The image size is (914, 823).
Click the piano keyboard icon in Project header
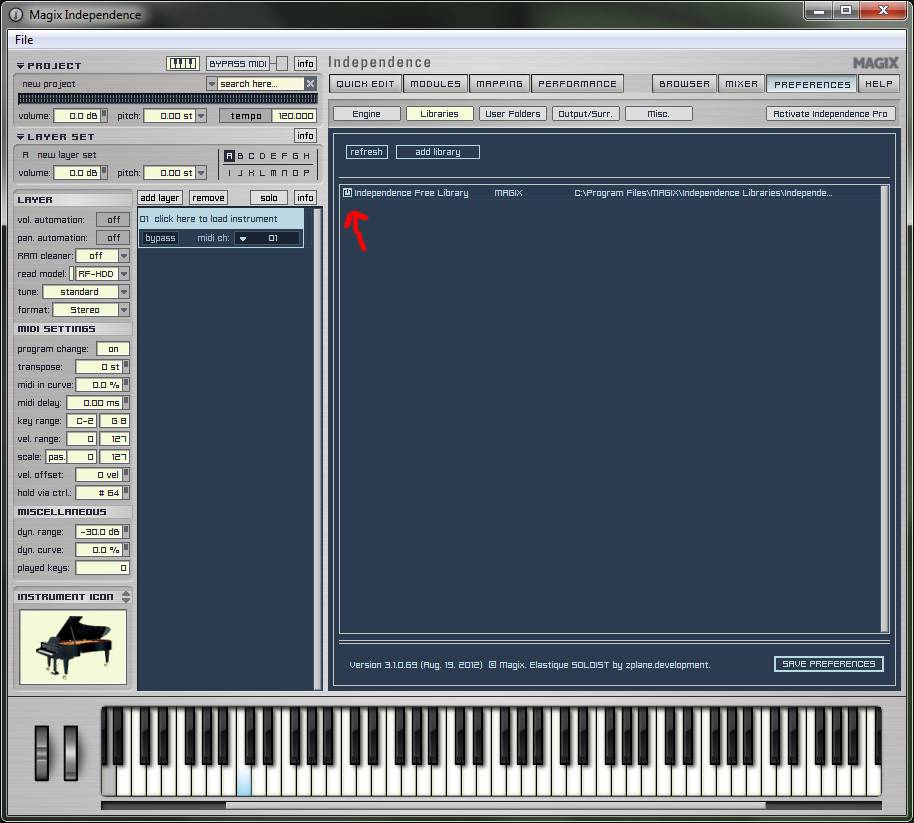click(182, 63)
